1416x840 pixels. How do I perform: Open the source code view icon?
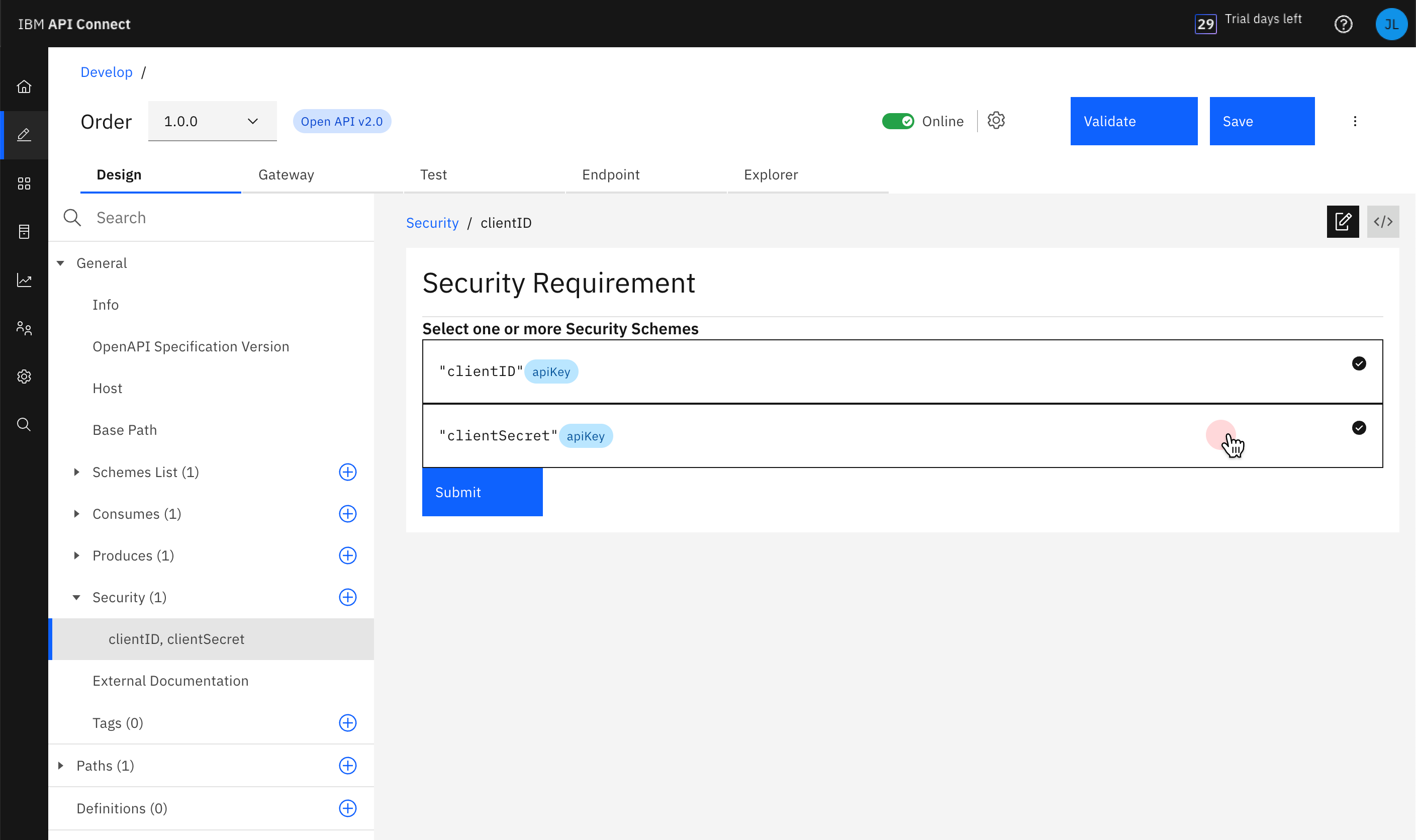pyautogui.click(x=1383, y=222)
